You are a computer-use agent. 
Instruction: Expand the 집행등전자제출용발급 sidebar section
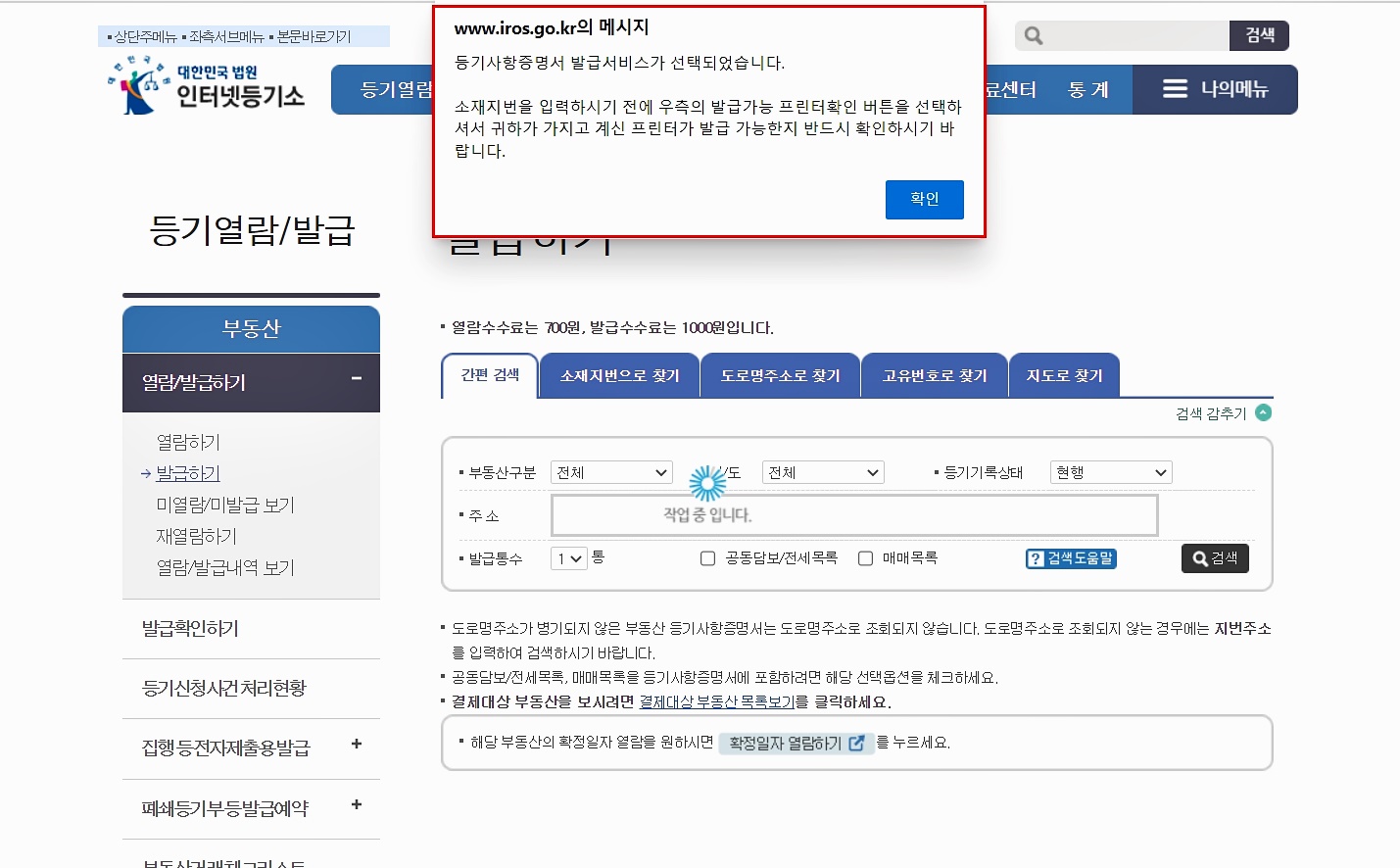[355, 747]
